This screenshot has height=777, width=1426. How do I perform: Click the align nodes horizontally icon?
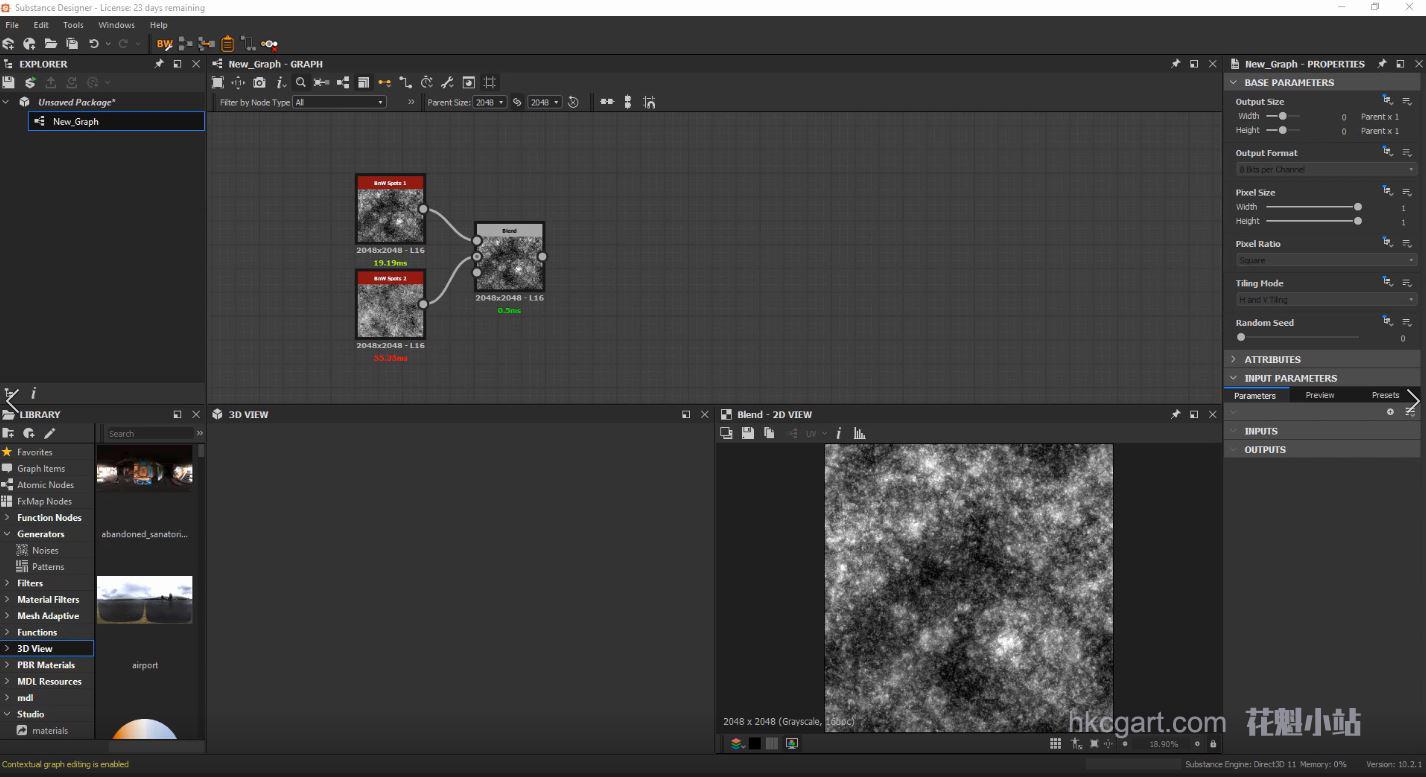tap(606, 102)
